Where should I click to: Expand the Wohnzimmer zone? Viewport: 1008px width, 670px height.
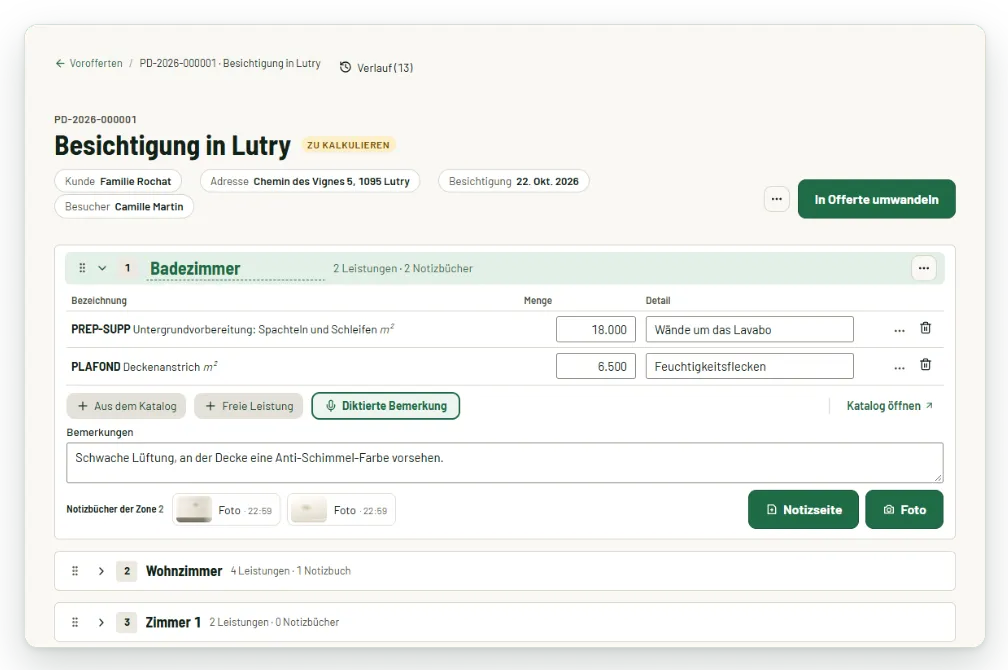coord(101,571)
